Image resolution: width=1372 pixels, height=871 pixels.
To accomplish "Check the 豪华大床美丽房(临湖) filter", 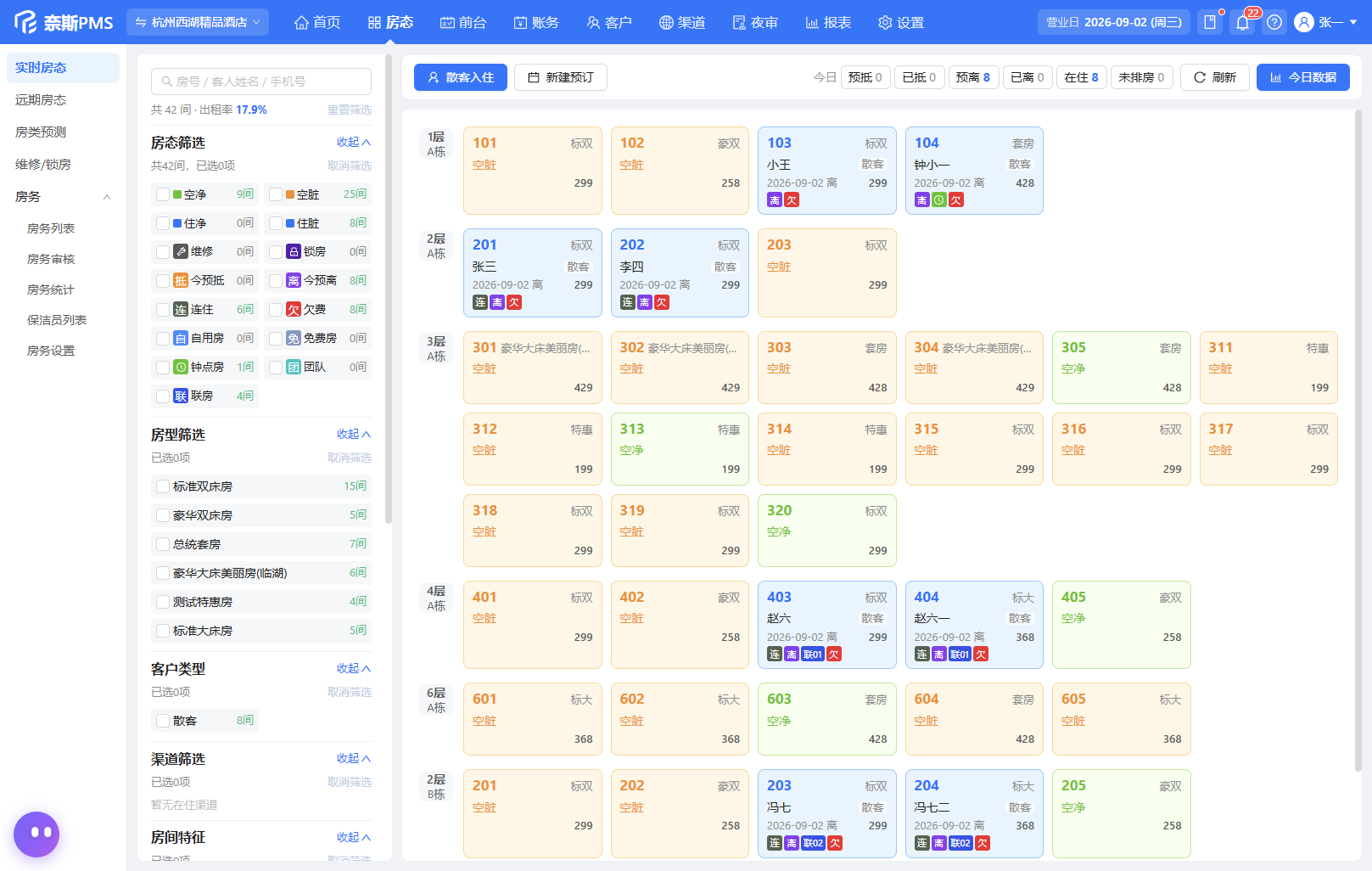I will coord(163,573).
